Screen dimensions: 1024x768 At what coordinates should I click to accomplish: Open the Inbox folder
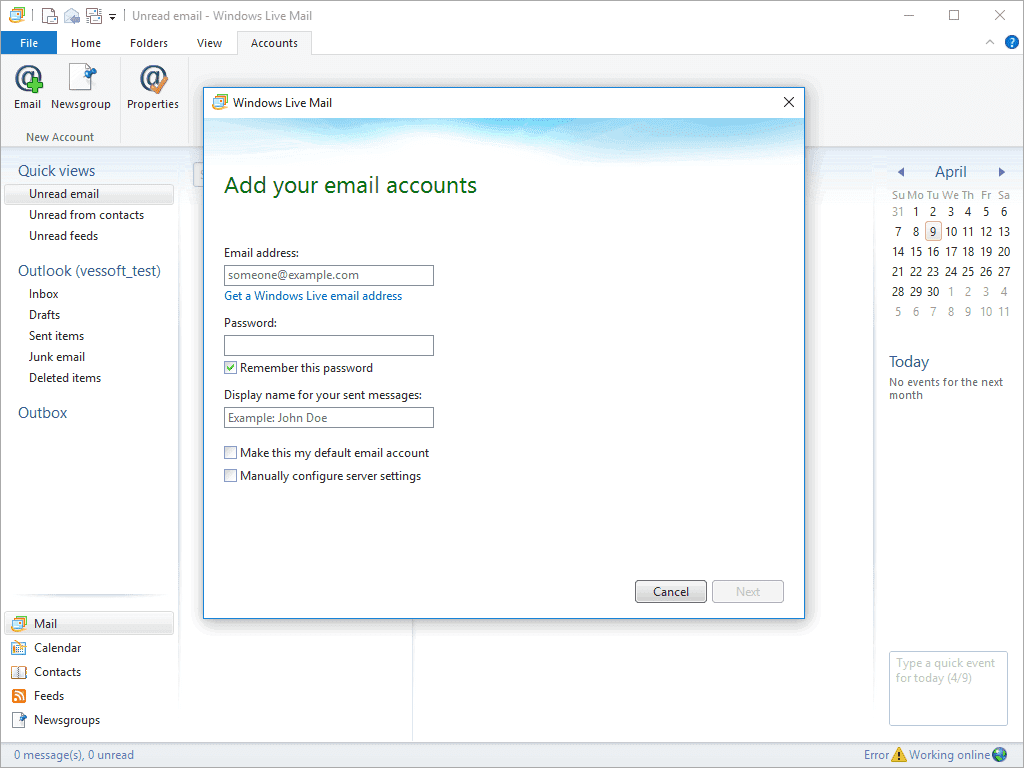44,294
